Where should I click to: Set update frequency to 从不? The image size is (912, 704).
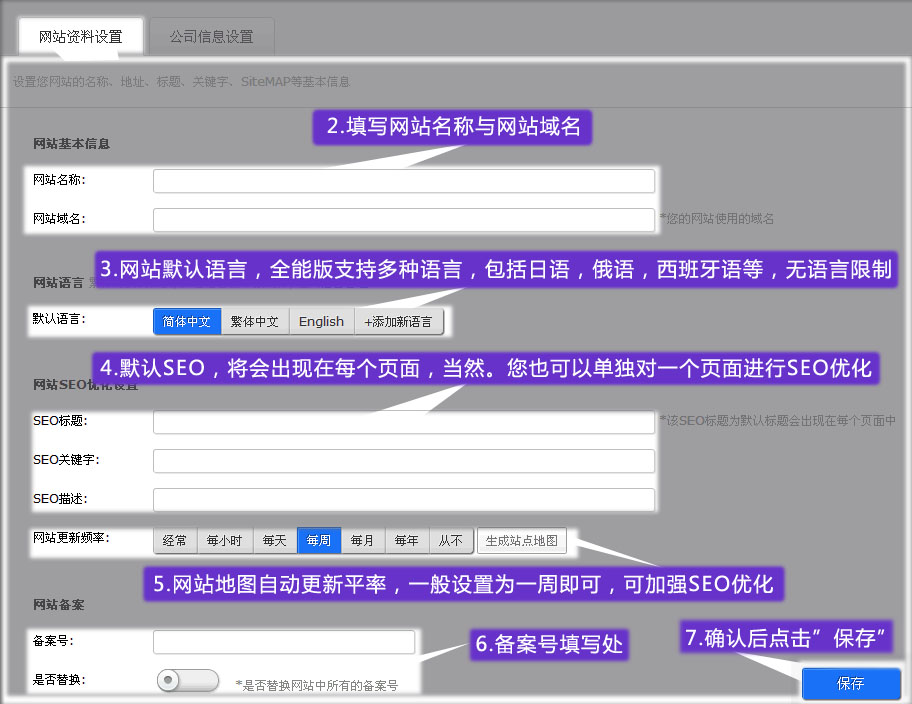(x=451, y=541)
